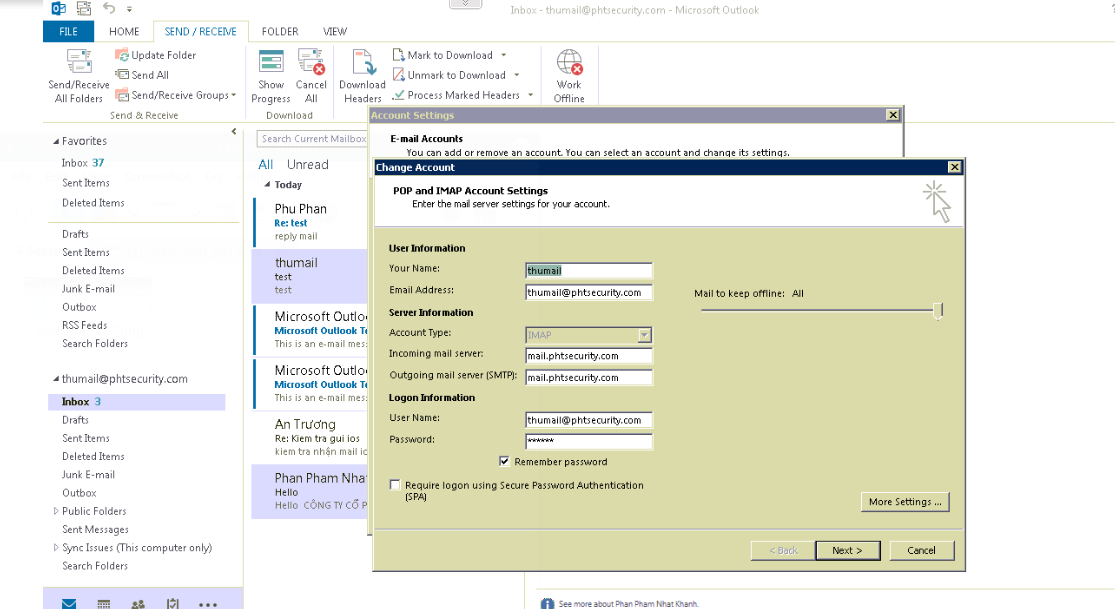This screenshot has height=609, width=1115.
Task: Close the Account Settings dialog
Action: click(x=893, y=115)
